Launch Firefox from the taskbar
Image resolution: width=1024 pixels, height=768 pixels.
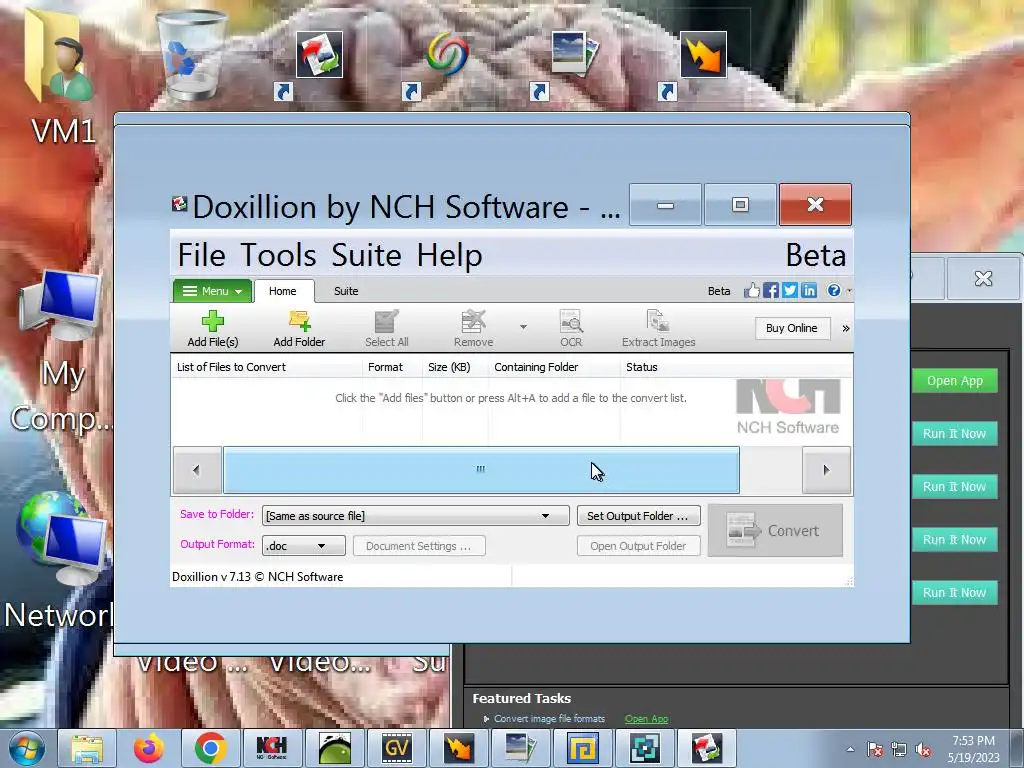tap(149, 748)
